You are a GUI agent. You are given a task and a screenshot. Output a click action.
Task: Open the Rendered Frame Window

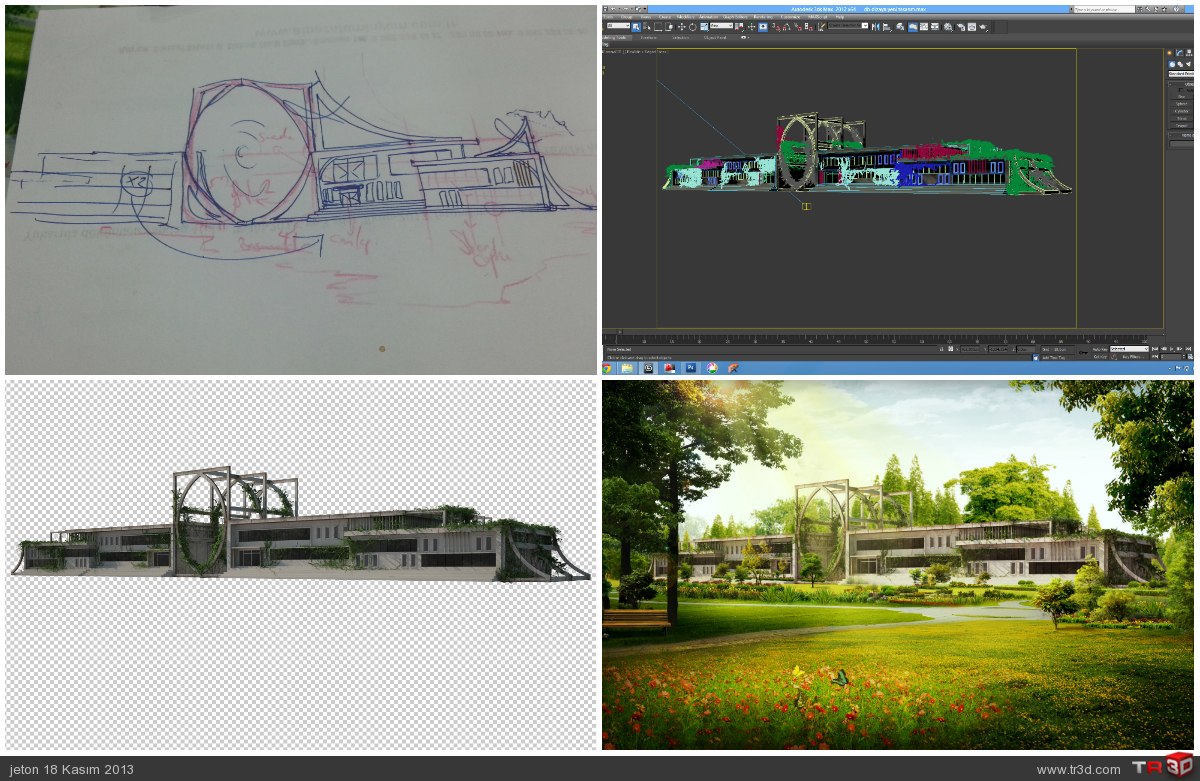click(x=972, y=26)
